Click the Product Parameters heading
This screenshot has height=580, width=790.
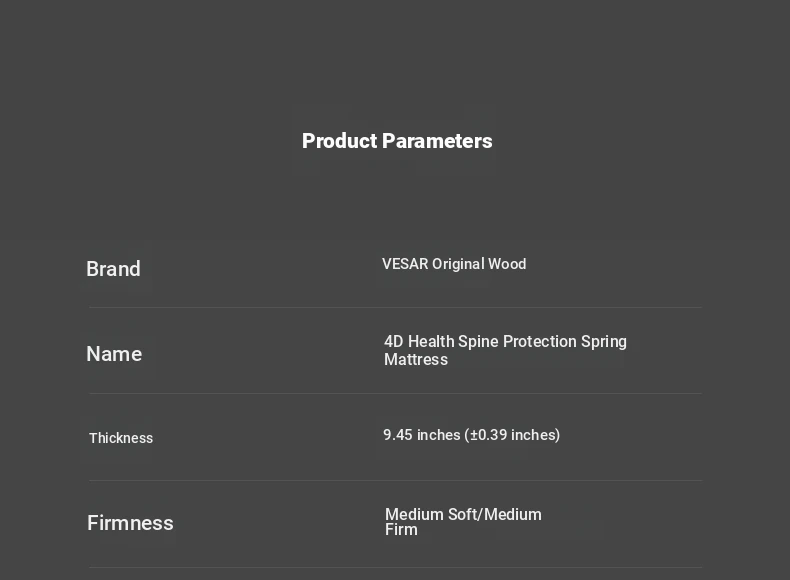click(397, 141)
